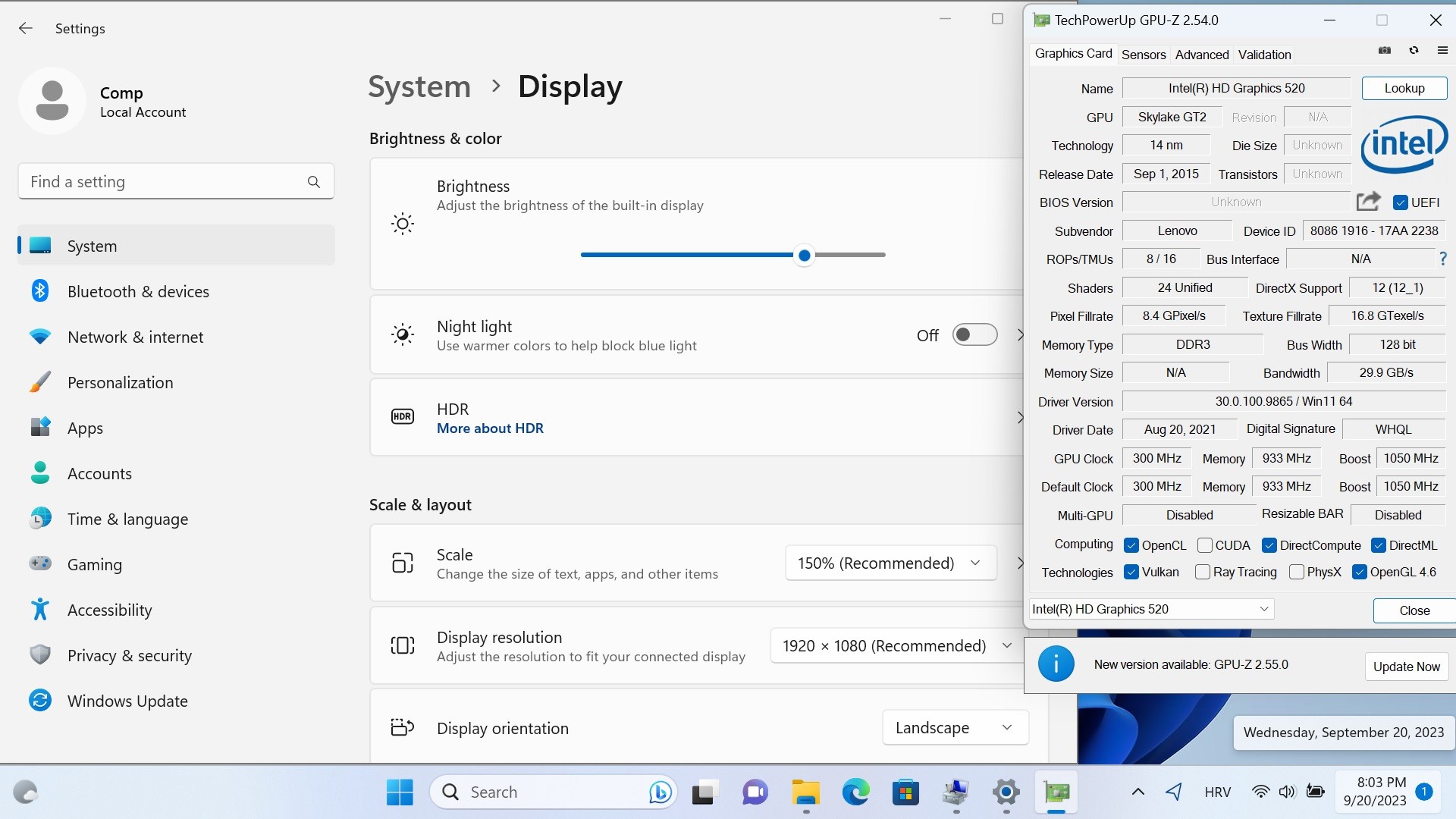Click the Settings back arrow

pyautogui.click(x=26, y=28)
